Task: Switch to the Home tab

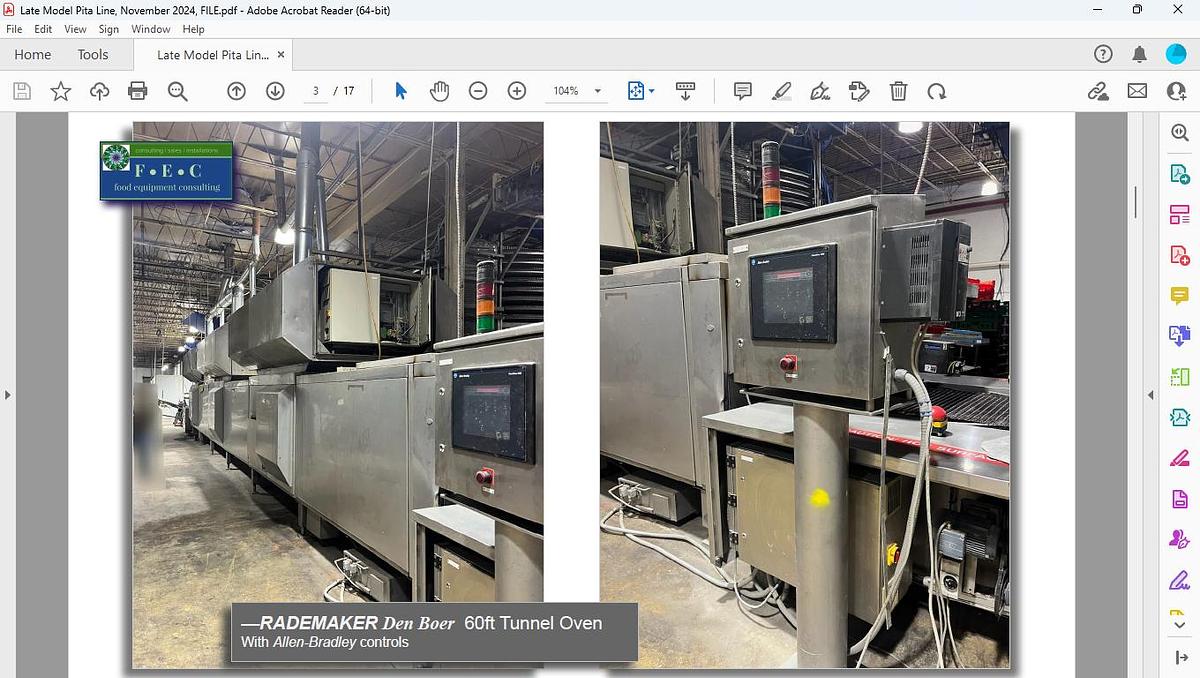Action: click(31, 54)
